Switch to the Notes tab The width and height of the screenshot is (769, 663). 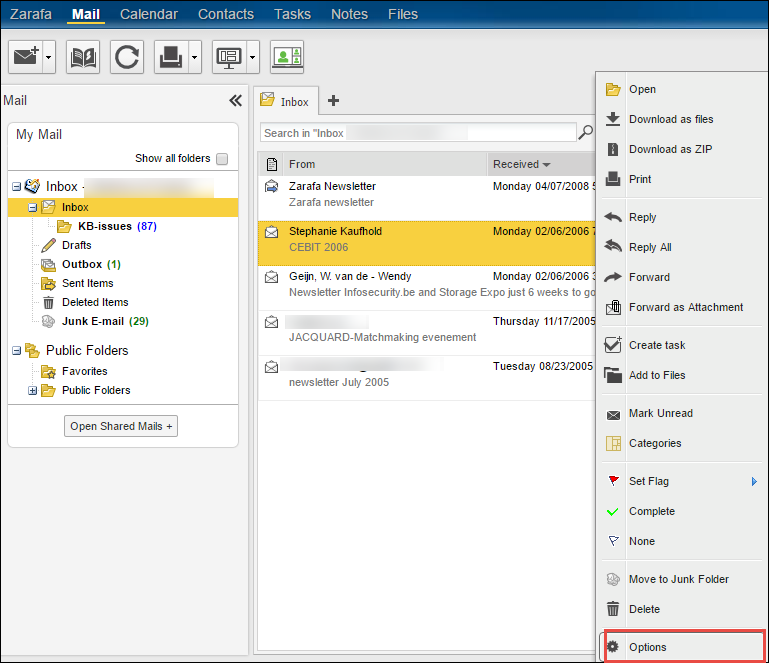tap(349, 14)
